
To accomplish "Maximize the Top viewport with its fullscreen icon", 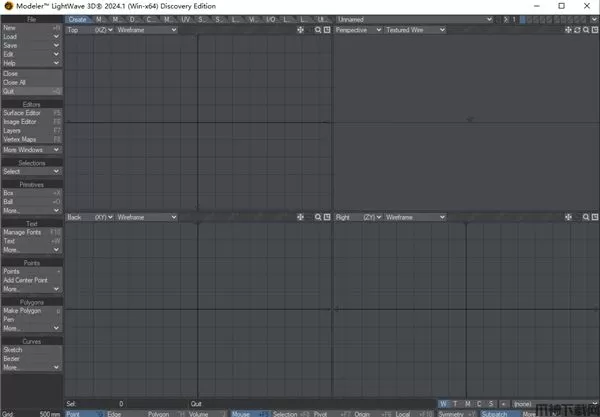I will coord(327,30).
